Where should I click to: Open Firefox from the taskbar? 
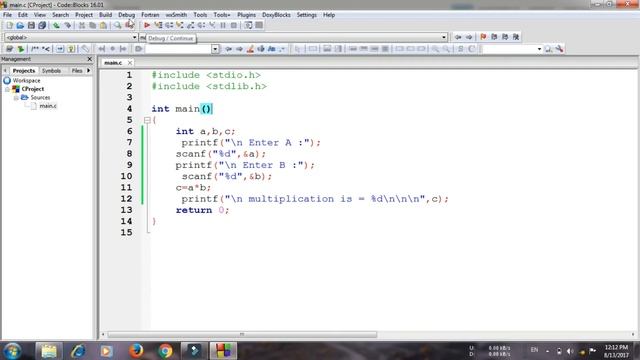pyautogui.click(x=136, y=351)
